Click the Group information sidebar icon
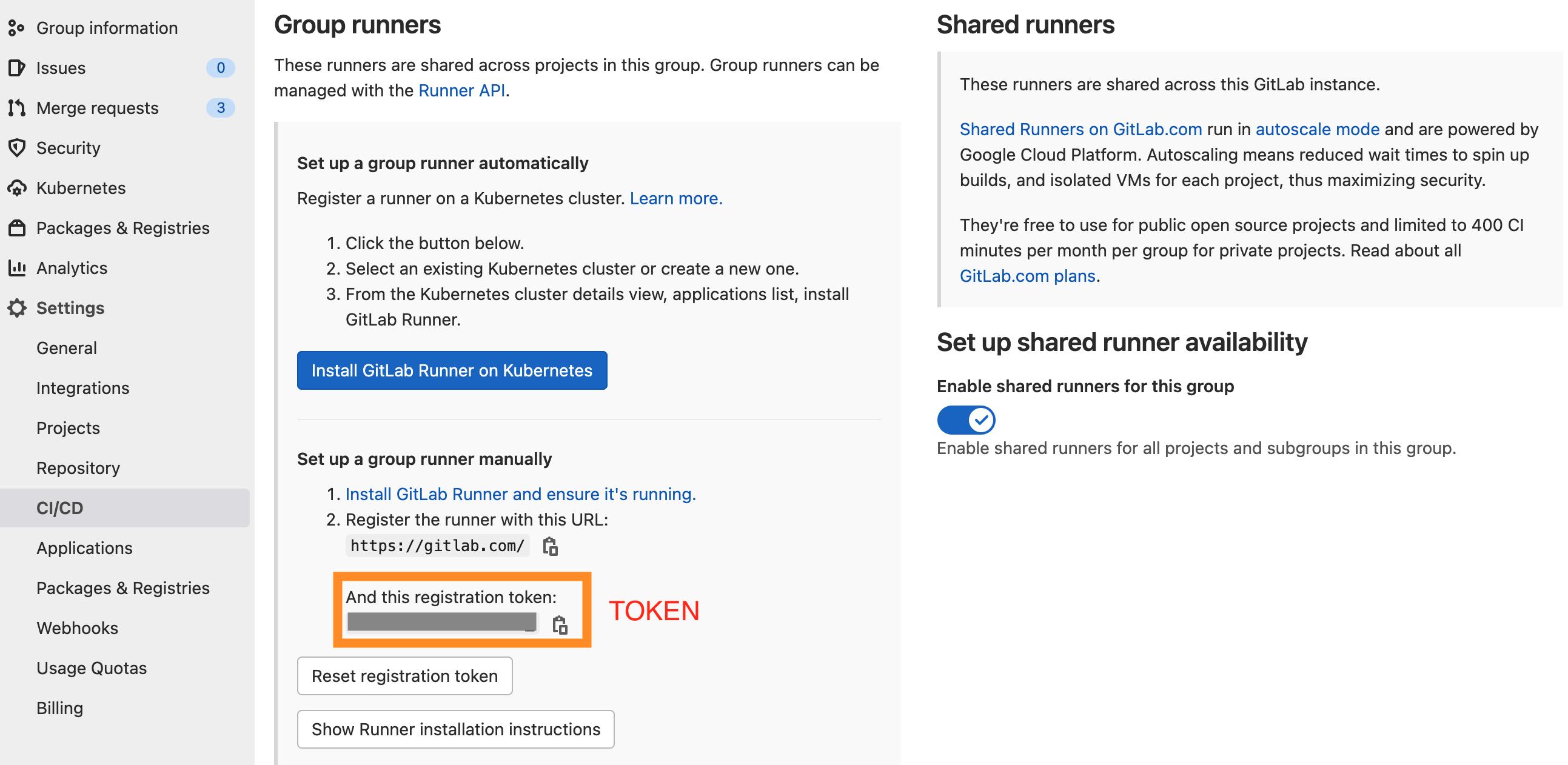Image resolution: width=1568 pixels, height=765 pixels. click(x=16, y=28)
